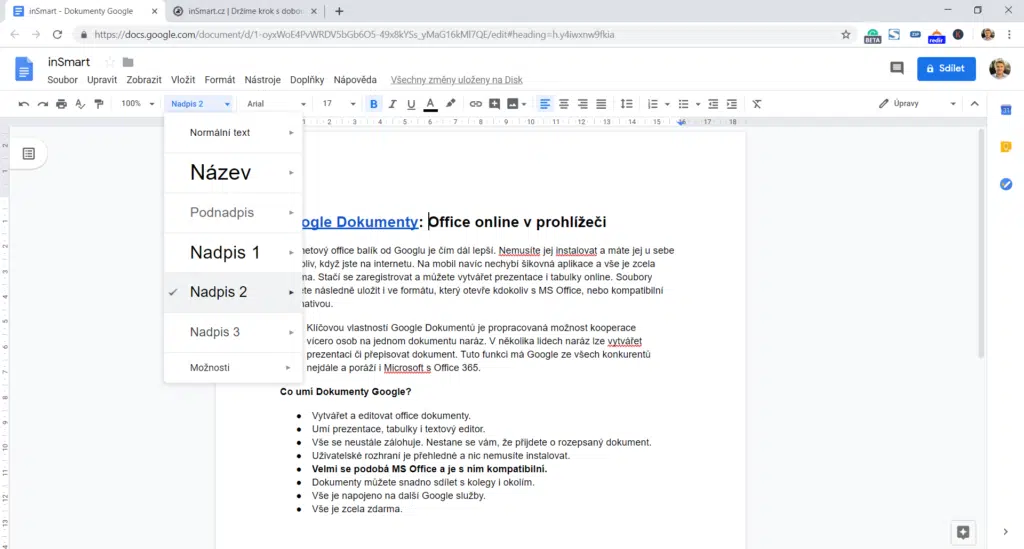This screenshot has height=549, width=1024.
Task: Open the Formát menu
Action: click(x=219, y=80)
